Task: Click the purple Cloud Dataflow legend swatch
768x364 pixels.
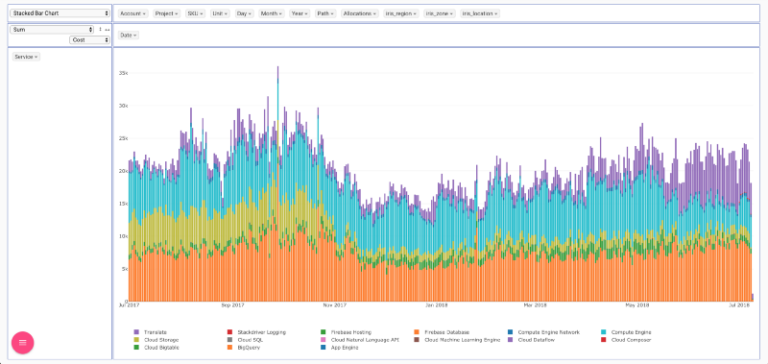Action: click(510, 340)
